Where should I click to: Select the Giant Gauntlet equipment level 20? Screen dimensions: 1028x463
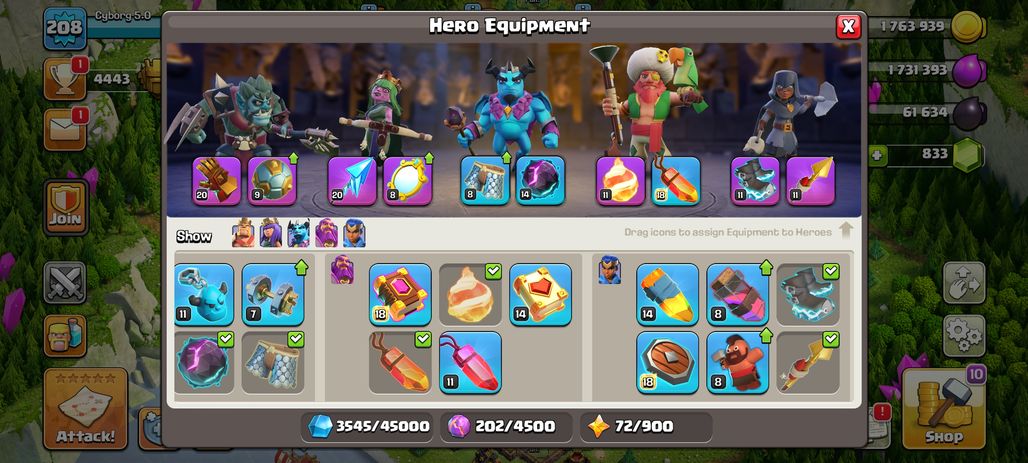coord(216,181)
